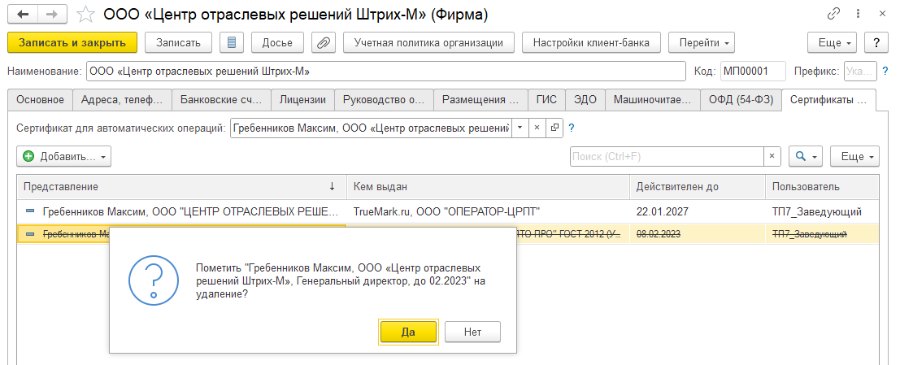Open Настройки клиент-банка
The image size is (900, 365).
[591, 42]
